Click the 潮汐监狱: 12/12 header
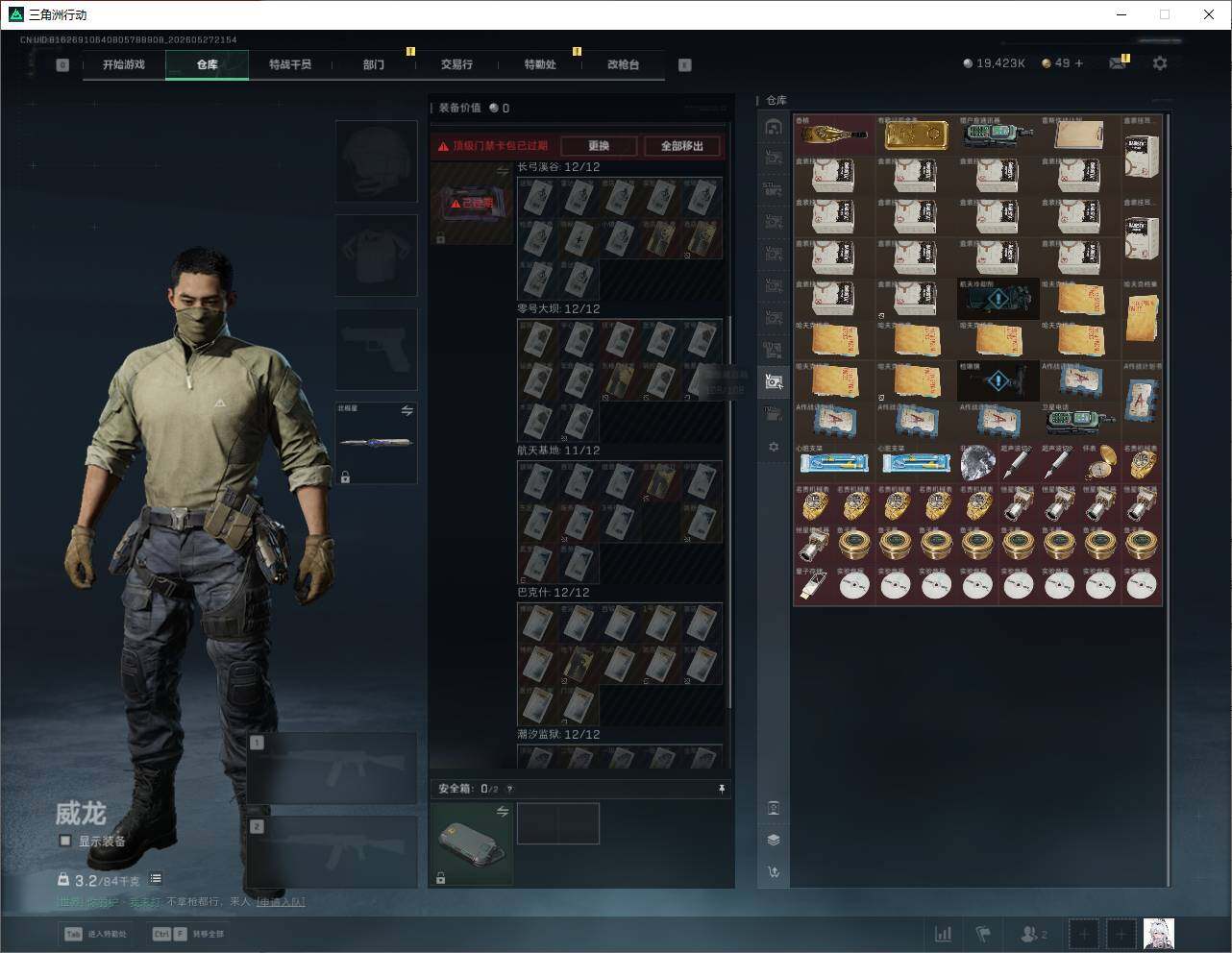The width and height of the screenshot is (1232, 953). tap(558, 735)
